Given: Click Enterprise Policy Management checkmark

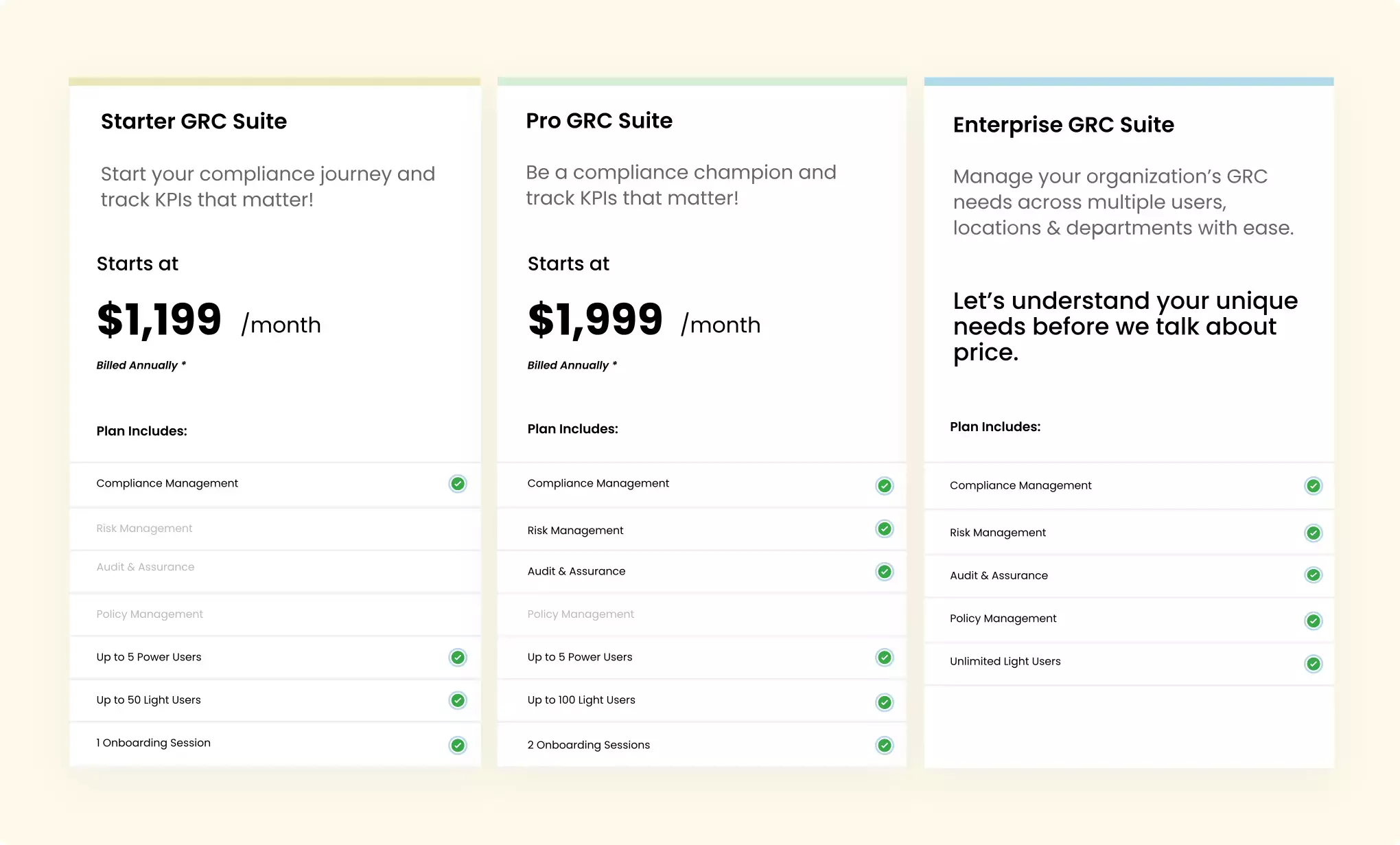Looking at the screenshot, I should [1313, 621].
